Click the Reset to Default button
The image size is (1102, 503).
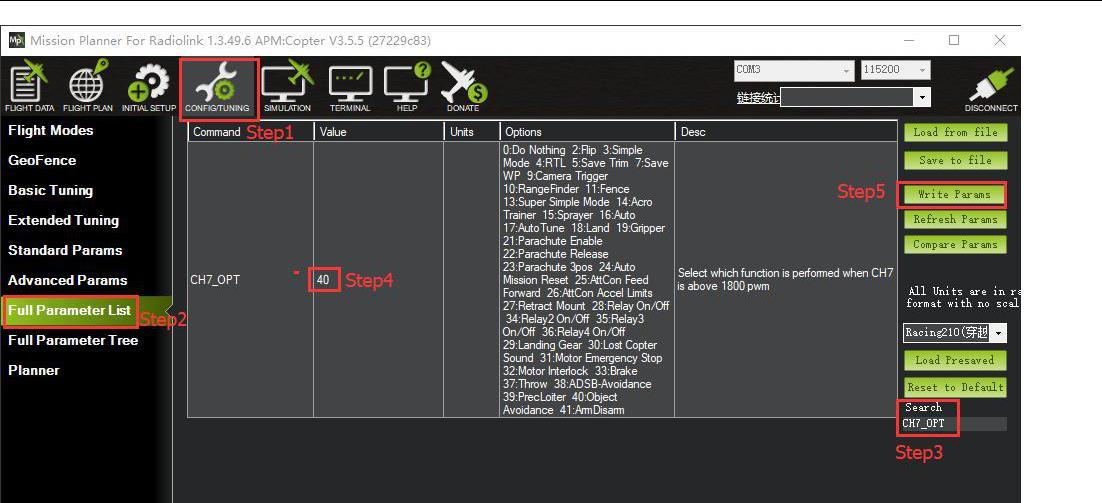[x=955, y=388]
